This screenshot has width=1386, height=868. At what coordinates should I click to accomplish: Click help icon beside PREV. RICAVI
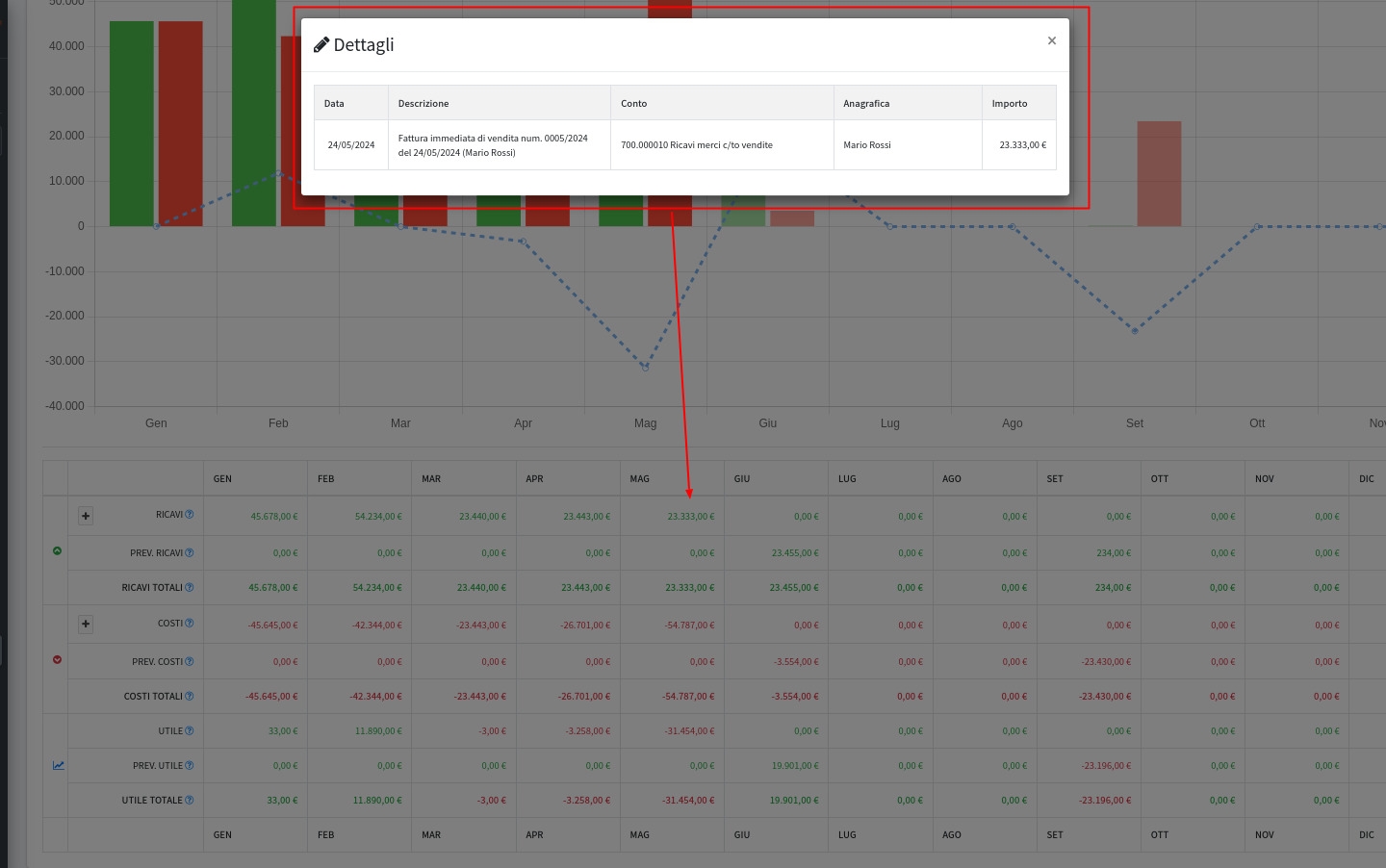click(190, 552)
